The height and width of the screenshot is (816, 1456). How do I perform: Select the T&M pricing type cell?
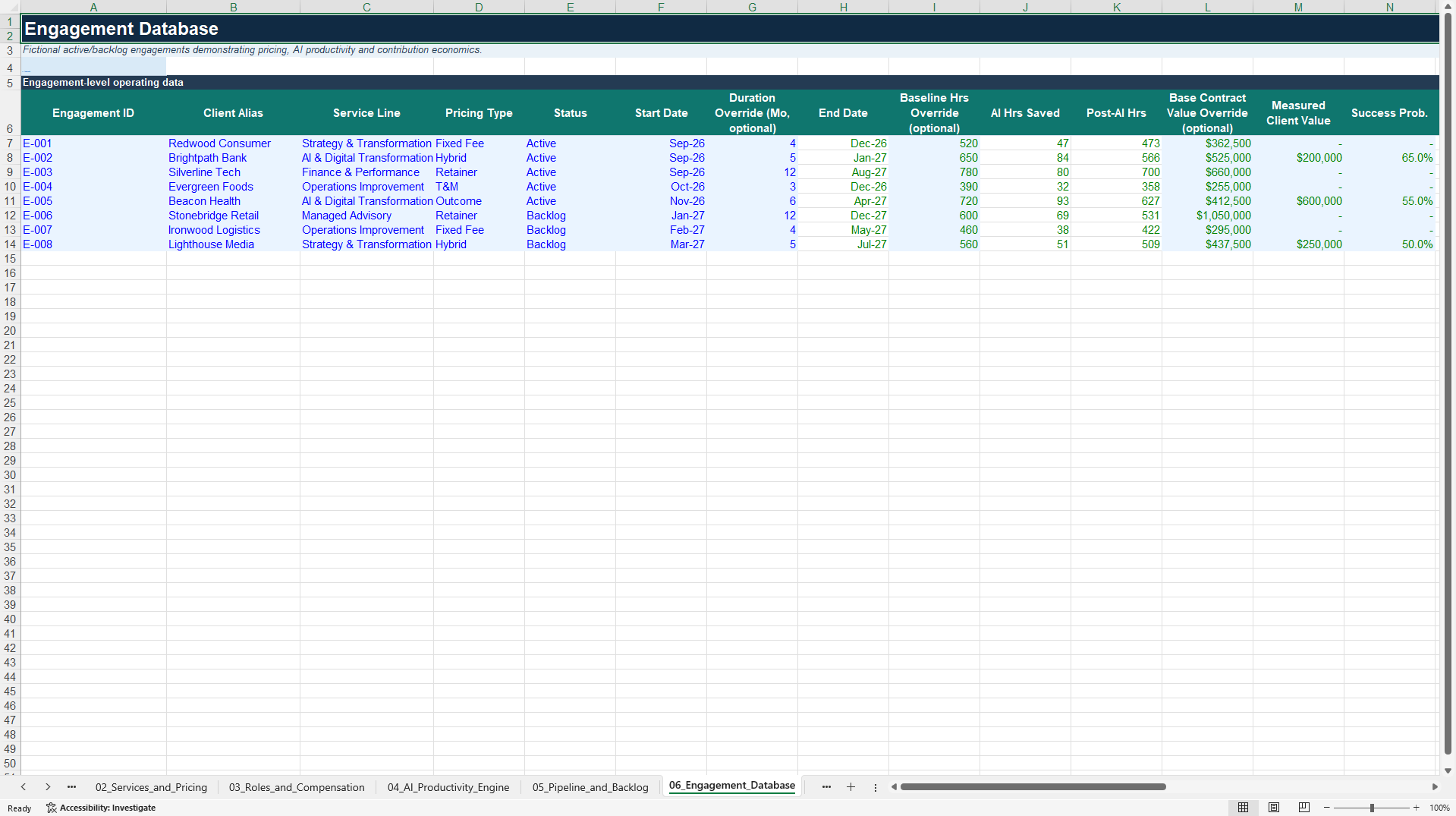coord(479,187)
